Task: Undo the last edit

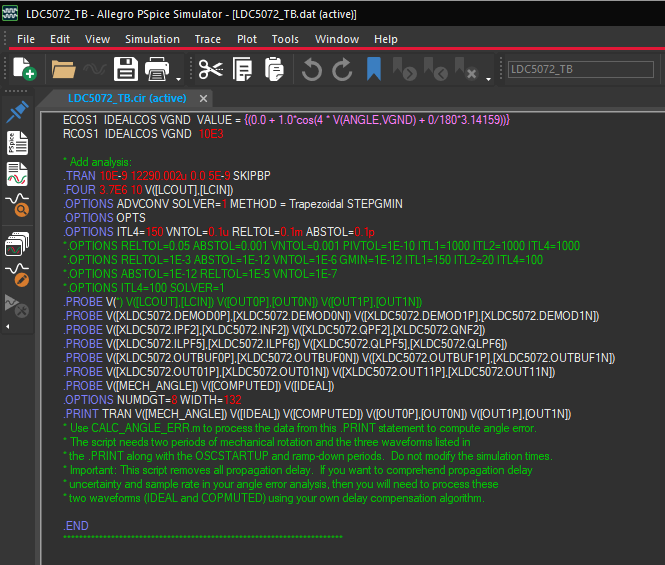Action: click(x=311, y=69)
